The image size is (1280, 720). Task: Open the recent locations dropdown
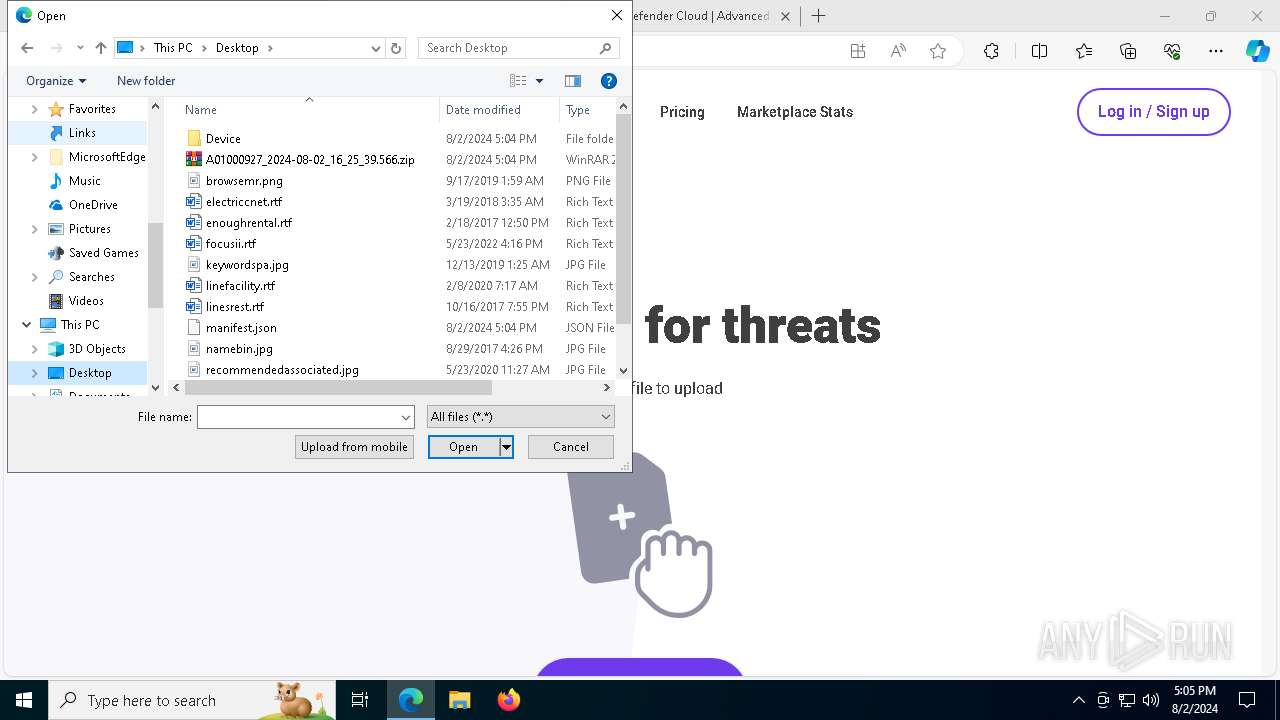coord(80,48)
